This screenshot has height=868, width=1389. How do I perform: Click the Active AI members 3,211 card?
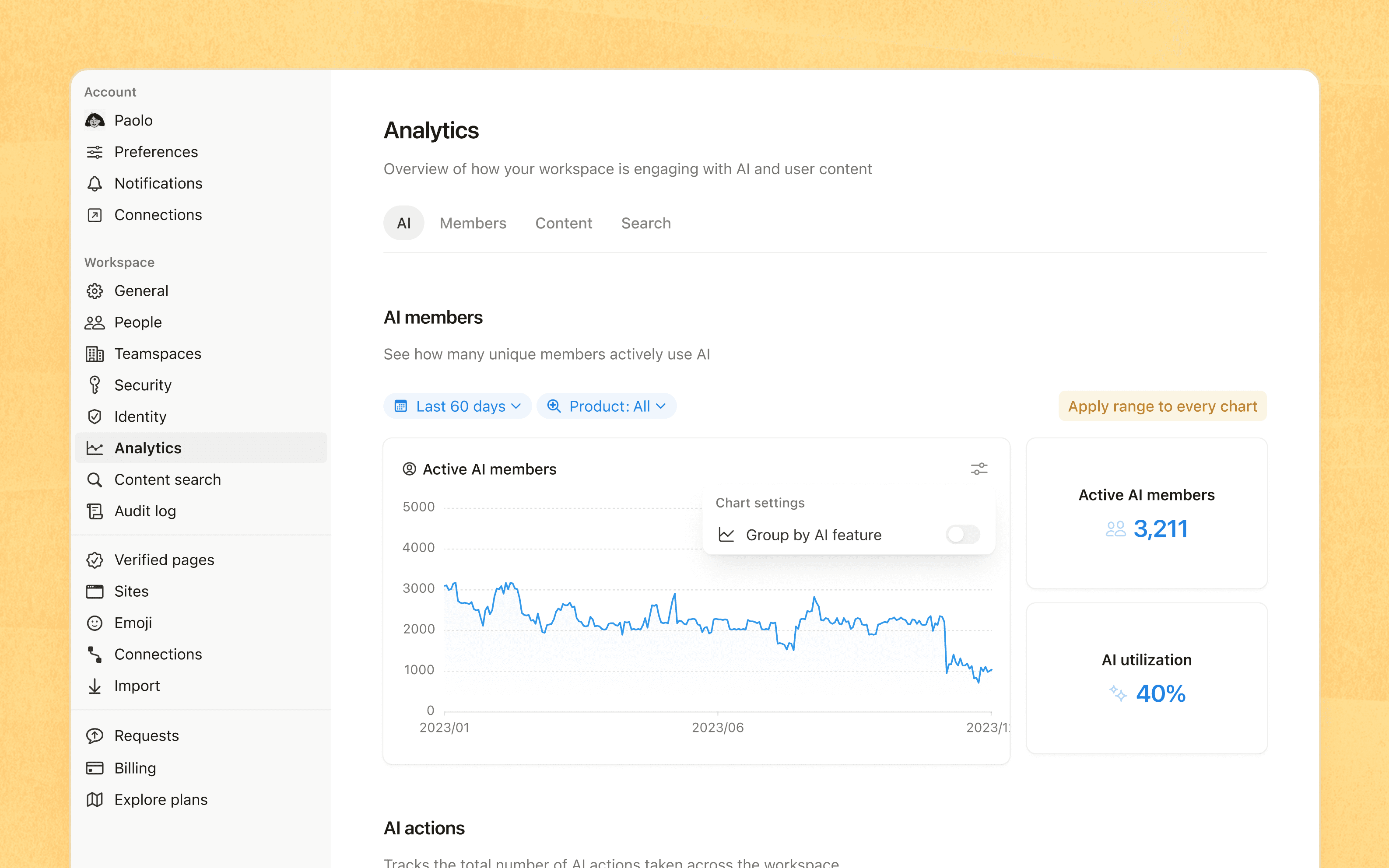(1146, 513)
